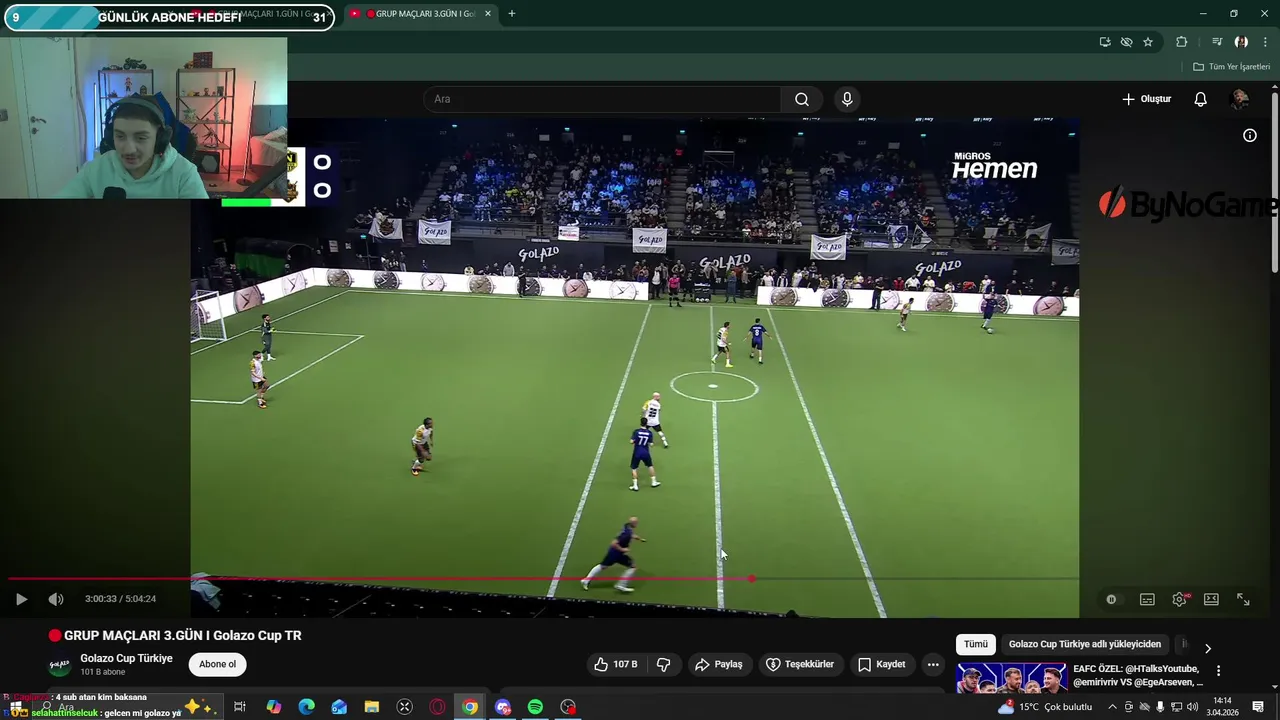1280x720 pixels.
Task: Open Spotify from the taskbar
Action: pos(535,707)
